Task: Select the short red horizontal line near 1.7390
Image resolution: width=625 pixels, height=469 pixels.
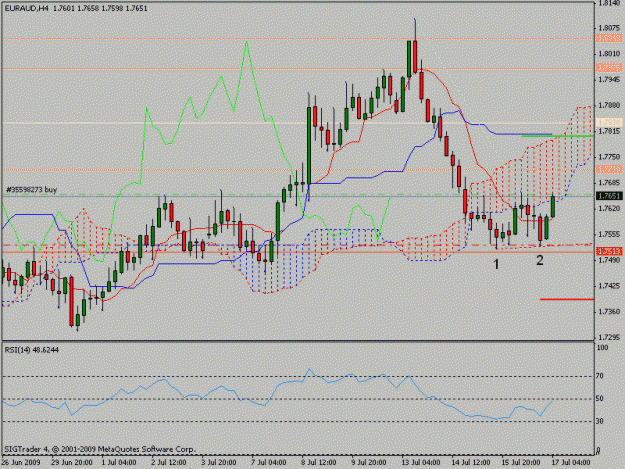Action: point(567,299)
